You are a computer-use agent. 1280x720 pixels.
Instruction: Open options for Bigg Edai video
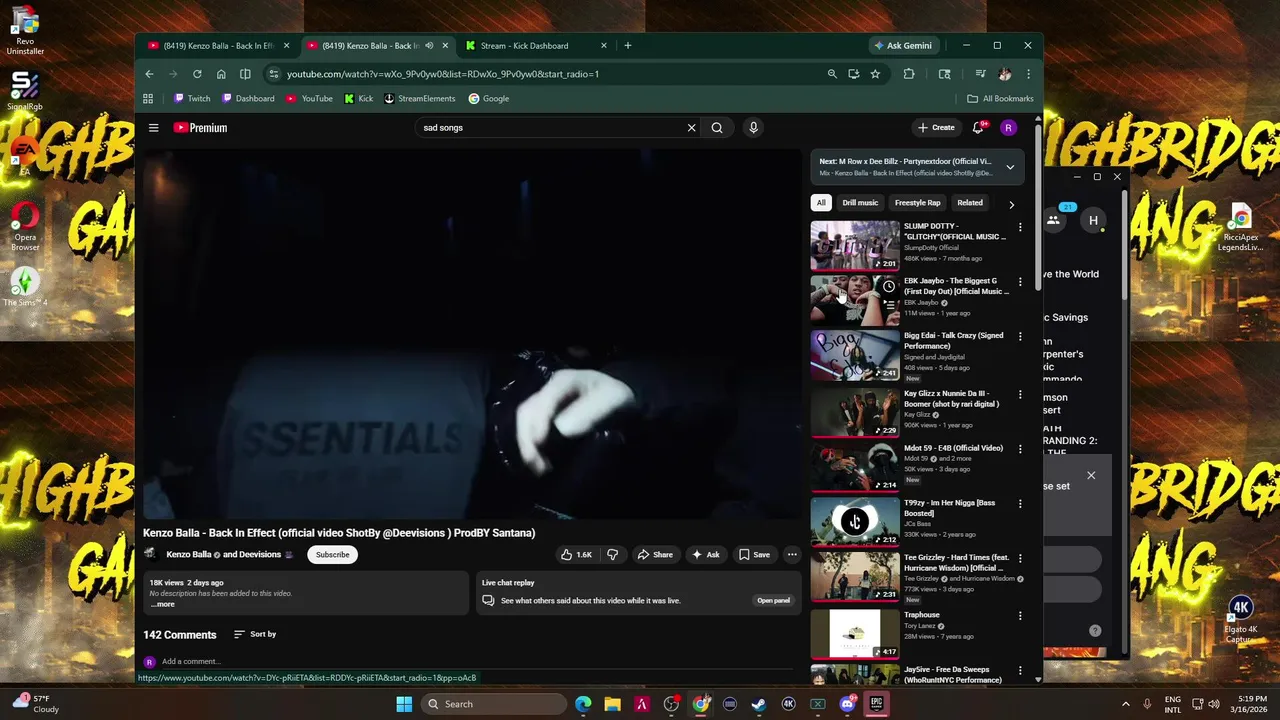tap(1020, 338)
